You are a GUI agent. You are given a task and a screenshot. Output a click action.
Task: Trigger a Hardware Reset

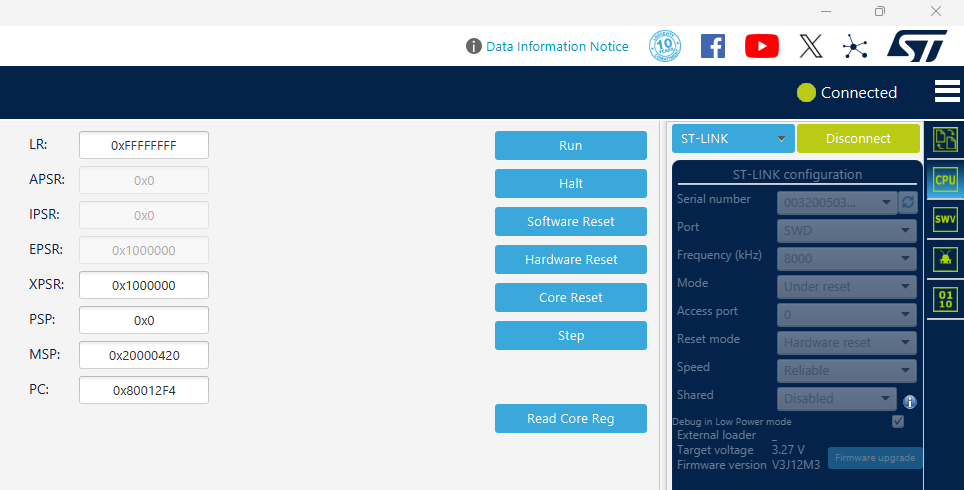point(571,259)
